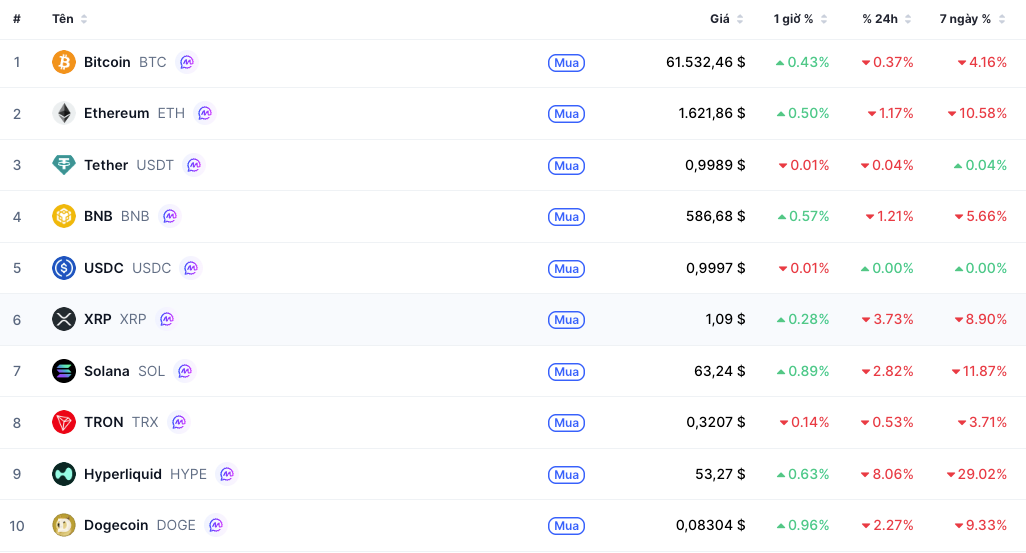The image size is (1026, 553).
Task: Click Hyperliquid's 7-day change 29.02%
Action: point(977,474)
